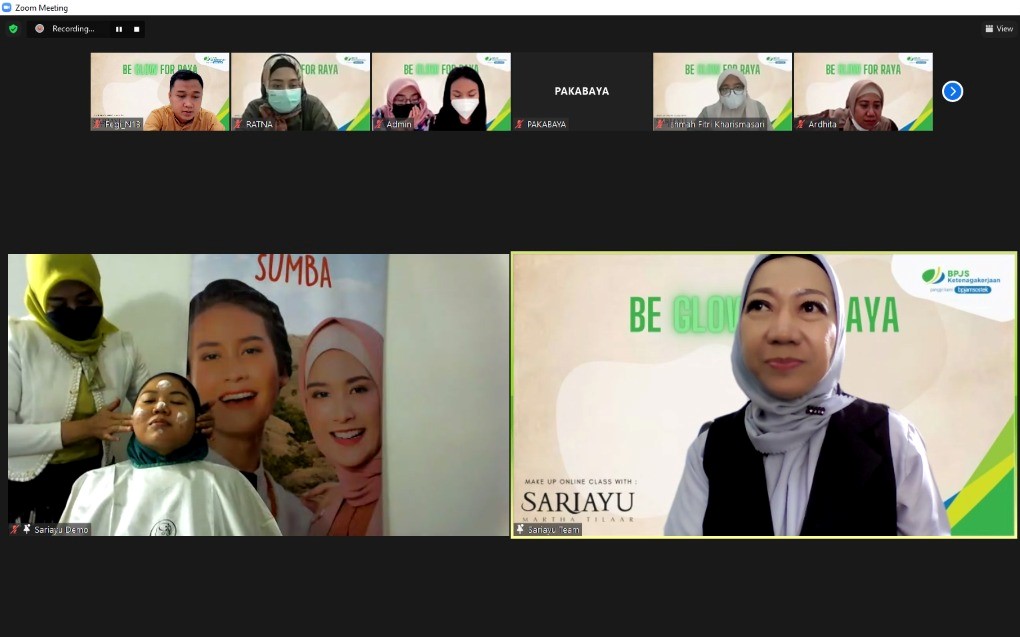Image resolution: width=1020 pixels, height=637 pixels.
Task: Show next participants with blue arrow
Action: [x=952, y=91]
